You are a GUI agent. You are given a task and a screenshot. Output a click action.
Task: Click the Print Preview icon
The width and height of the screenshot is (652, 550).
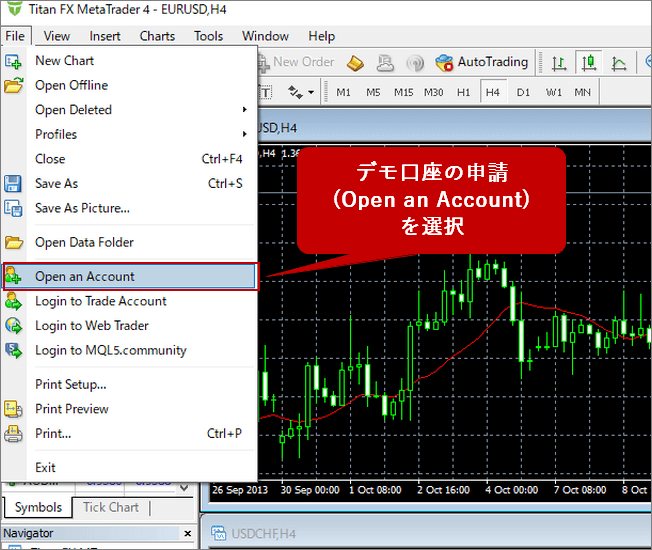[13, 409]
